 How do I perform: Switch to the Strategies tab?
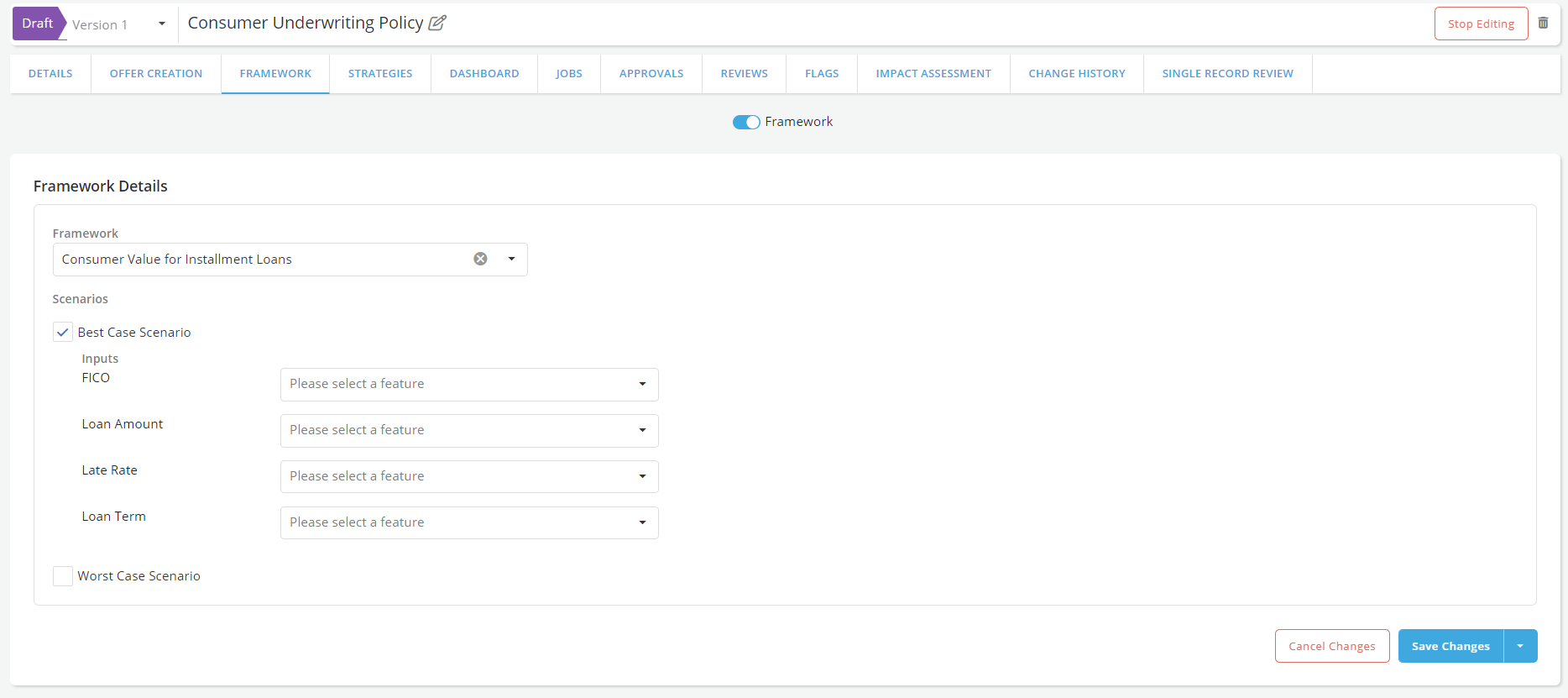pos(380,74)
